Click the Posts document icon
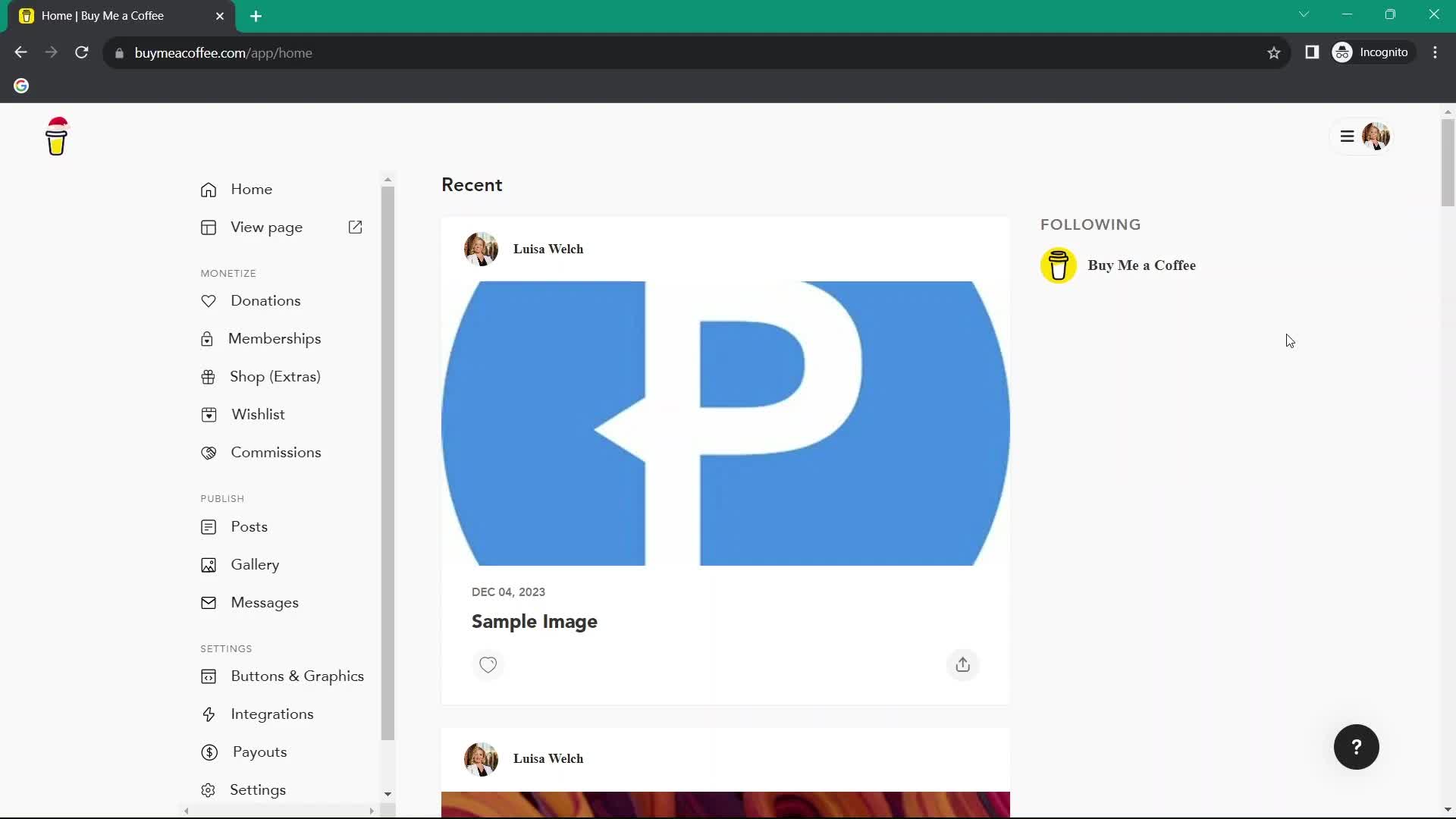Screen dimensions: 1456x819 [x=208, y=527]
